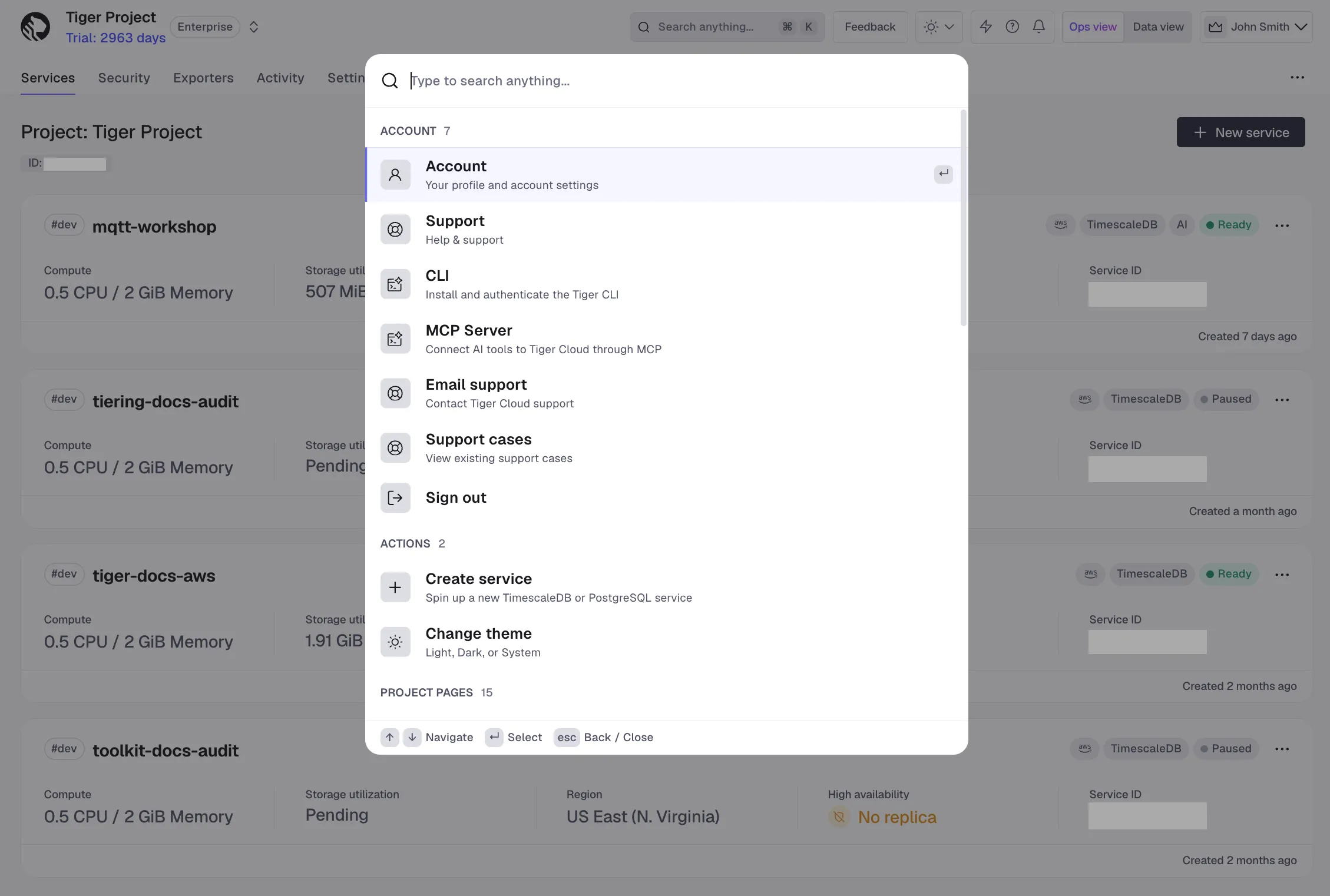Open the tiger-docs-aws service
This screenshot has height=896, width=1330.
coord(154,576)
